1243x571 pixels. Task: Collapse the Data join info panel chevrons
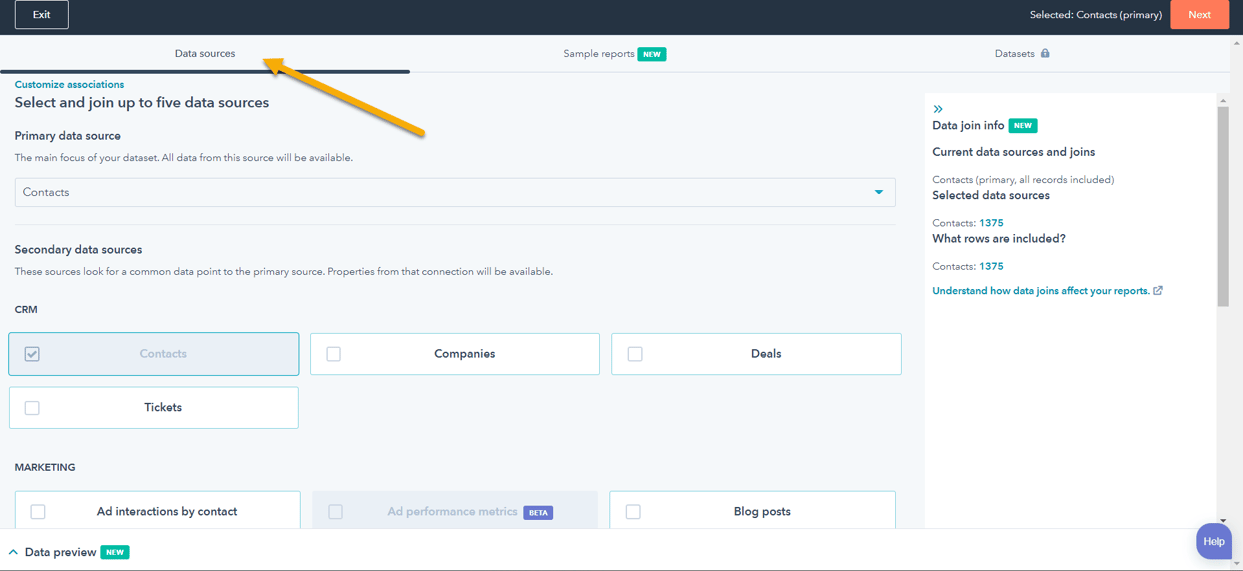click(x=938, y=109)
